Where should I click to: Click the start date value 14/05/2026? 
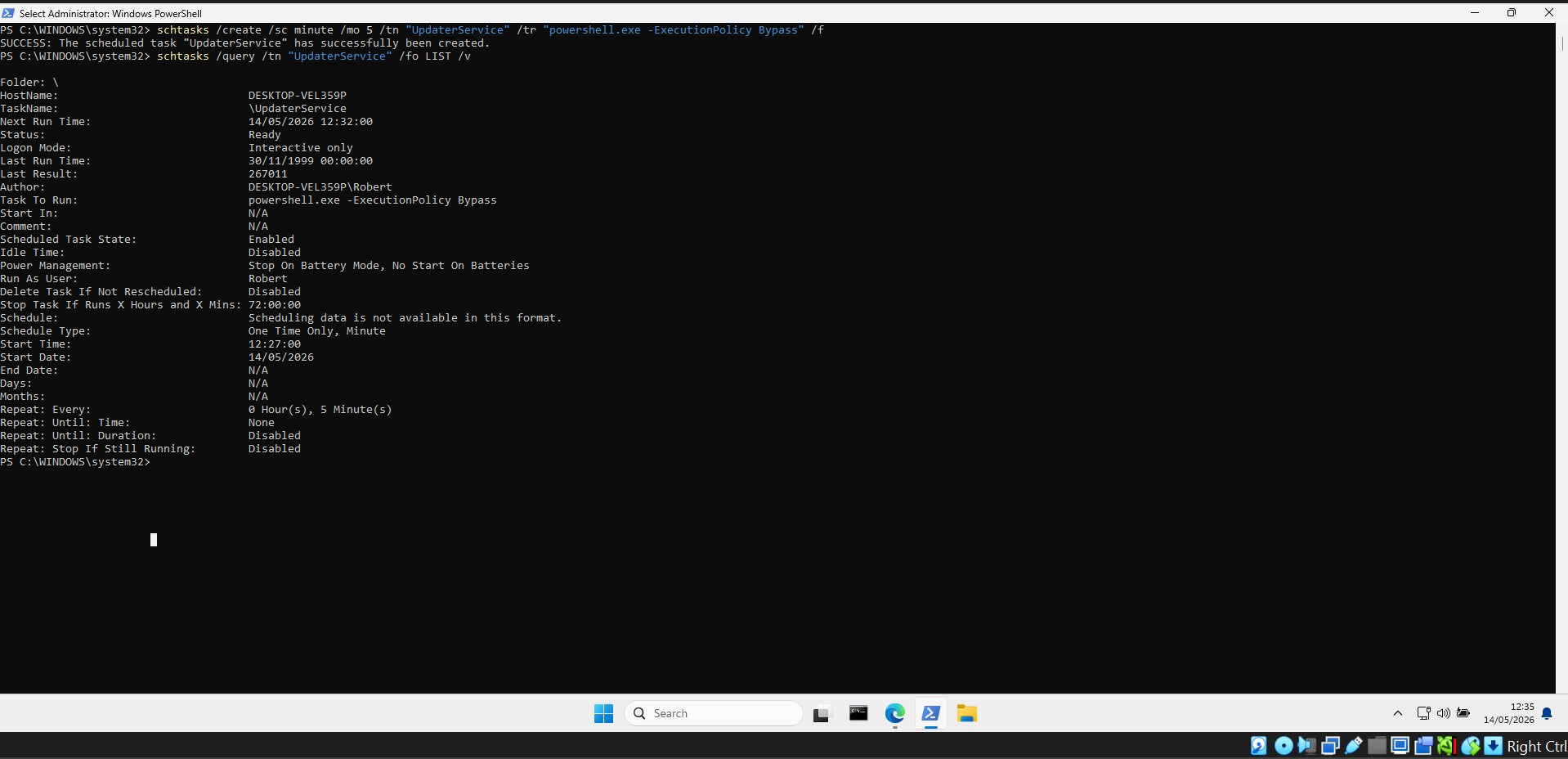point(281,357)
